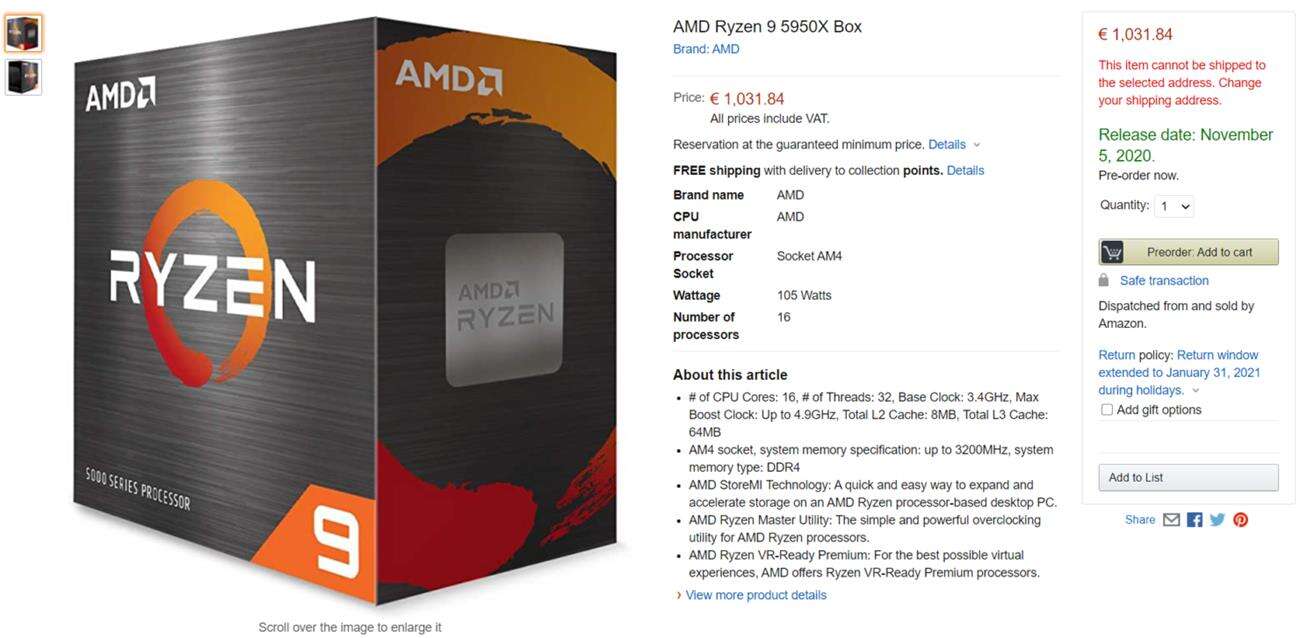This screenshot has width=1300, height=638.
Task: Click main Ryzen 9 product image
Action: 345,310
